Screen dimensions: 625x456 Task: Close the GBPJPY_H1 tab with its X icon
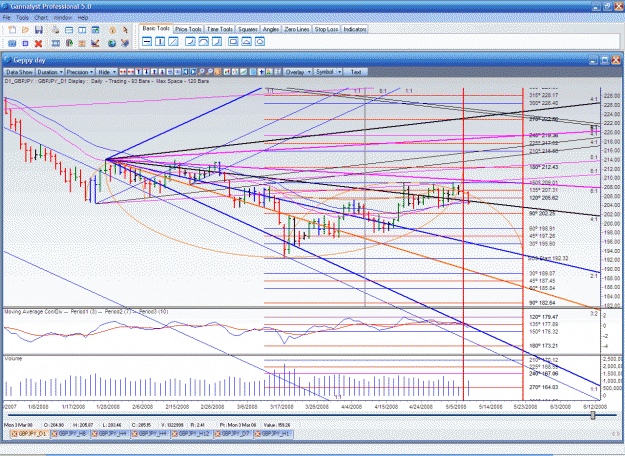click(x=257, y=434)
